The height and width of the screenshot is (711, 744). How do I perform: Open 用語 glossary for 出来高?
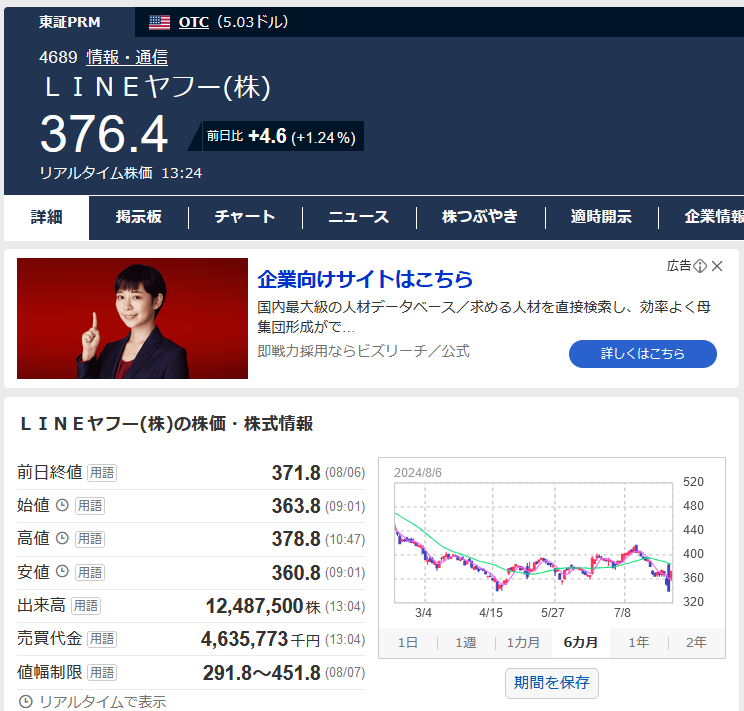(85, 606)
